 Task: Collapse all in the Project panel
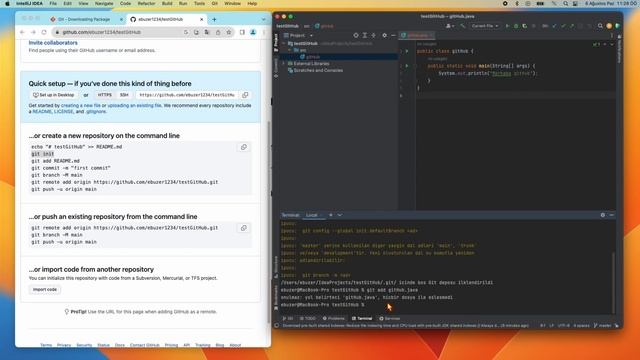(373, 36)
